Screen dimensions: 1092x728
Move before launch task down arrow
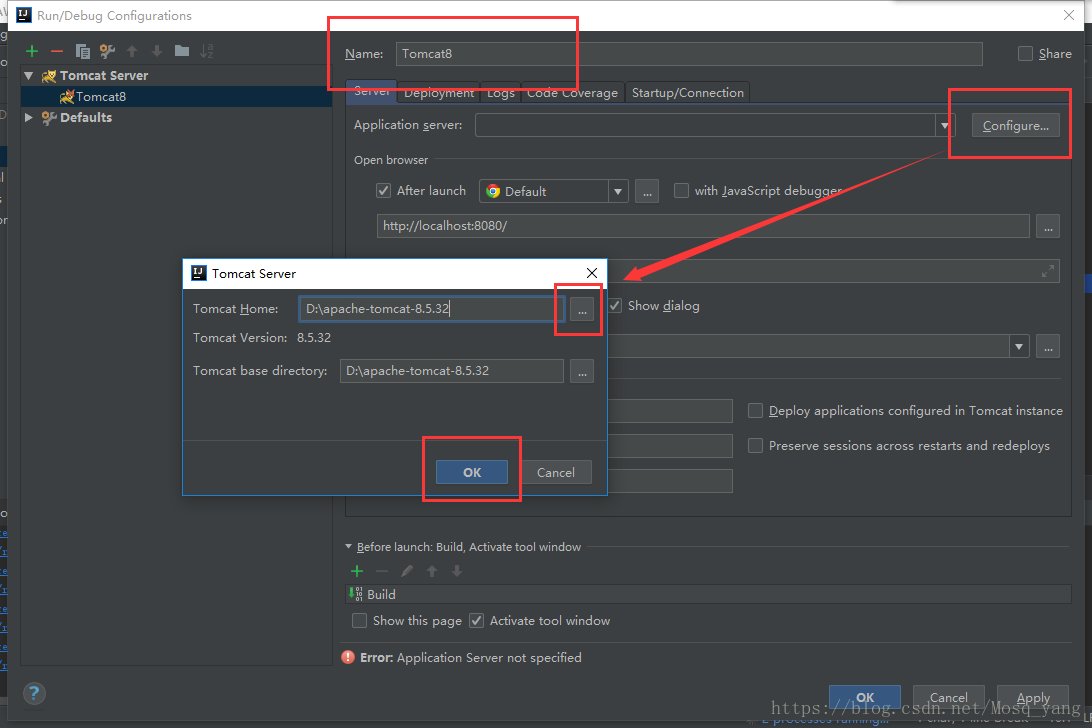[457, 571]
